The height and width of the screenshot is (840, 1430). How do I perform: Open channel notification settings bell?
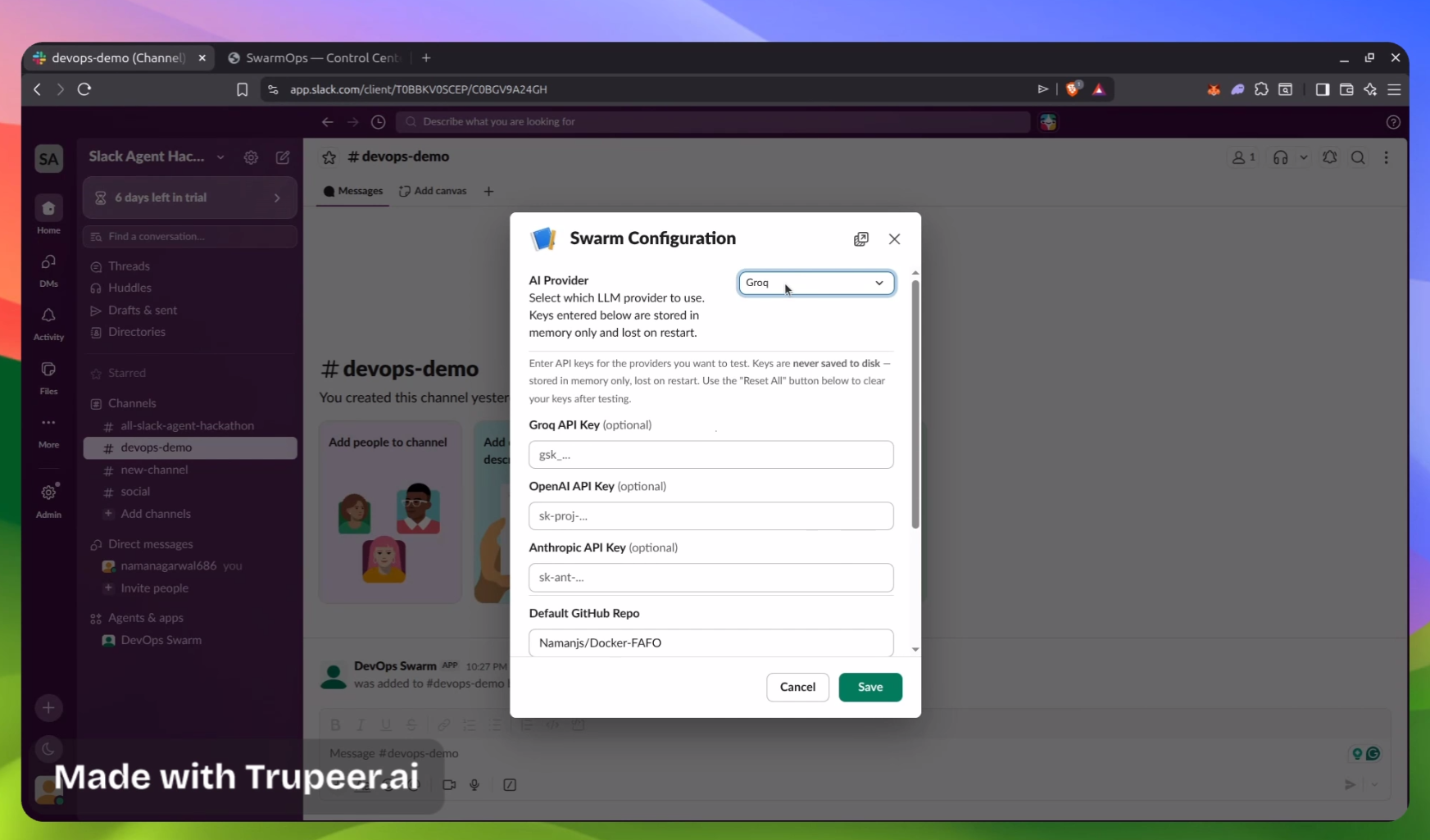(1330, 157)
